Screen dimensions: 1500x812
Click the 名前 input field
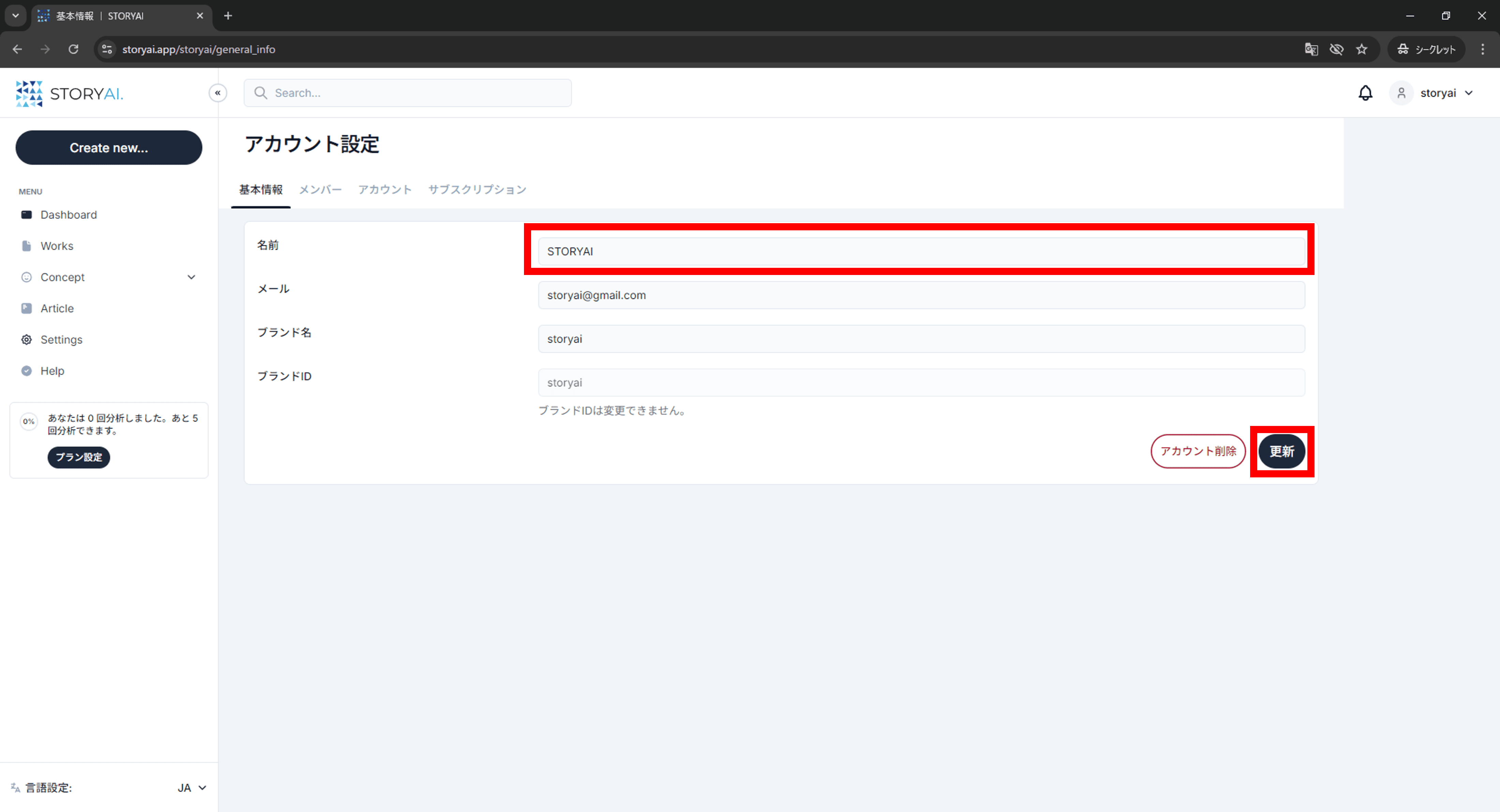[x=921, y=251]
